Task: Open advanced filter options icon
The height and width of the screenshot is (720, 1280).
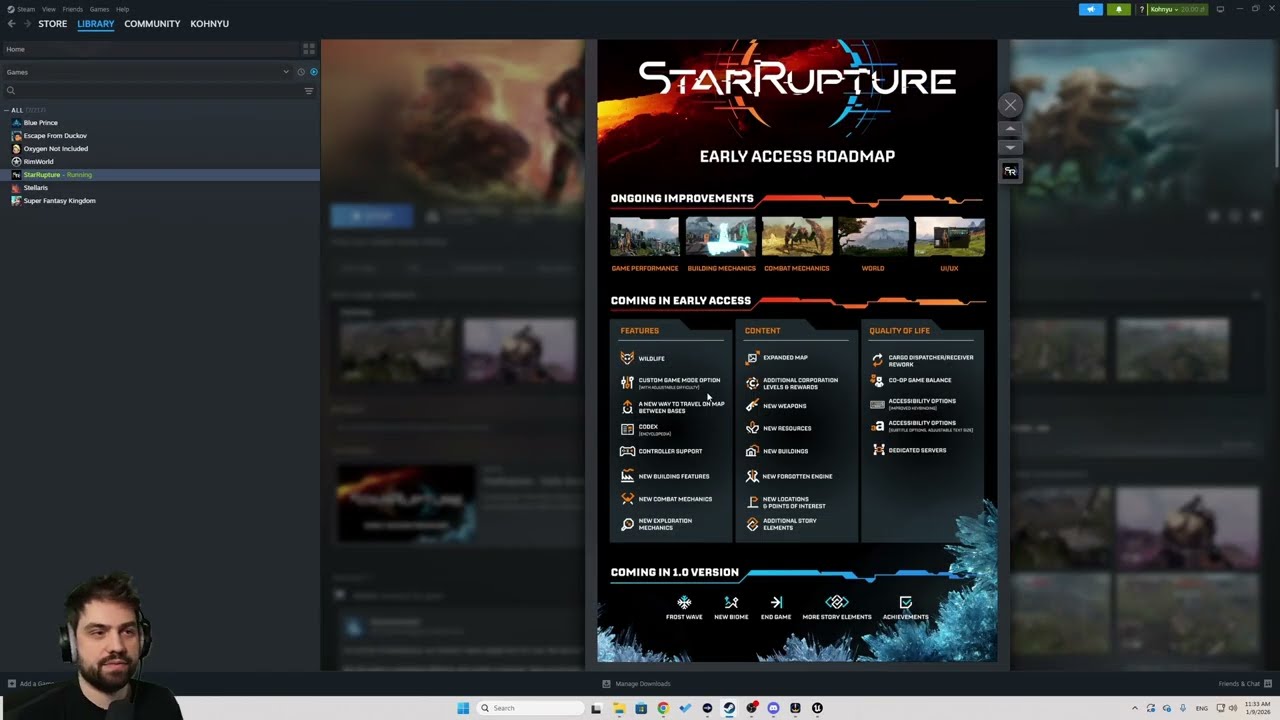Action: click(x=309, y=91)
